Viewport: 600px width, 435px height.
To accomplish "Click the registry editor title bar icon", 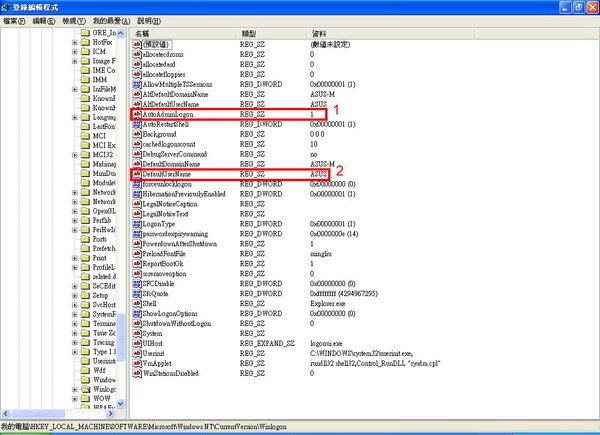I will coord(5,7).
